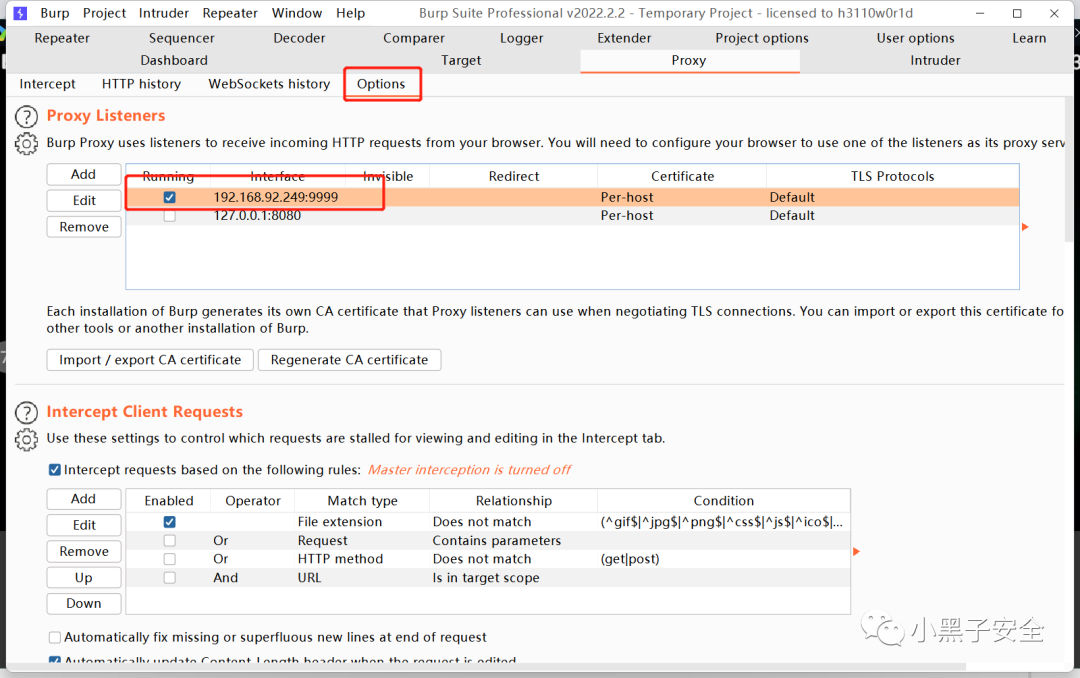Viewport: 1080px width, 678px height.
Task: Enable automatically fix missing new lines checkbox
Action: point(55,637)
